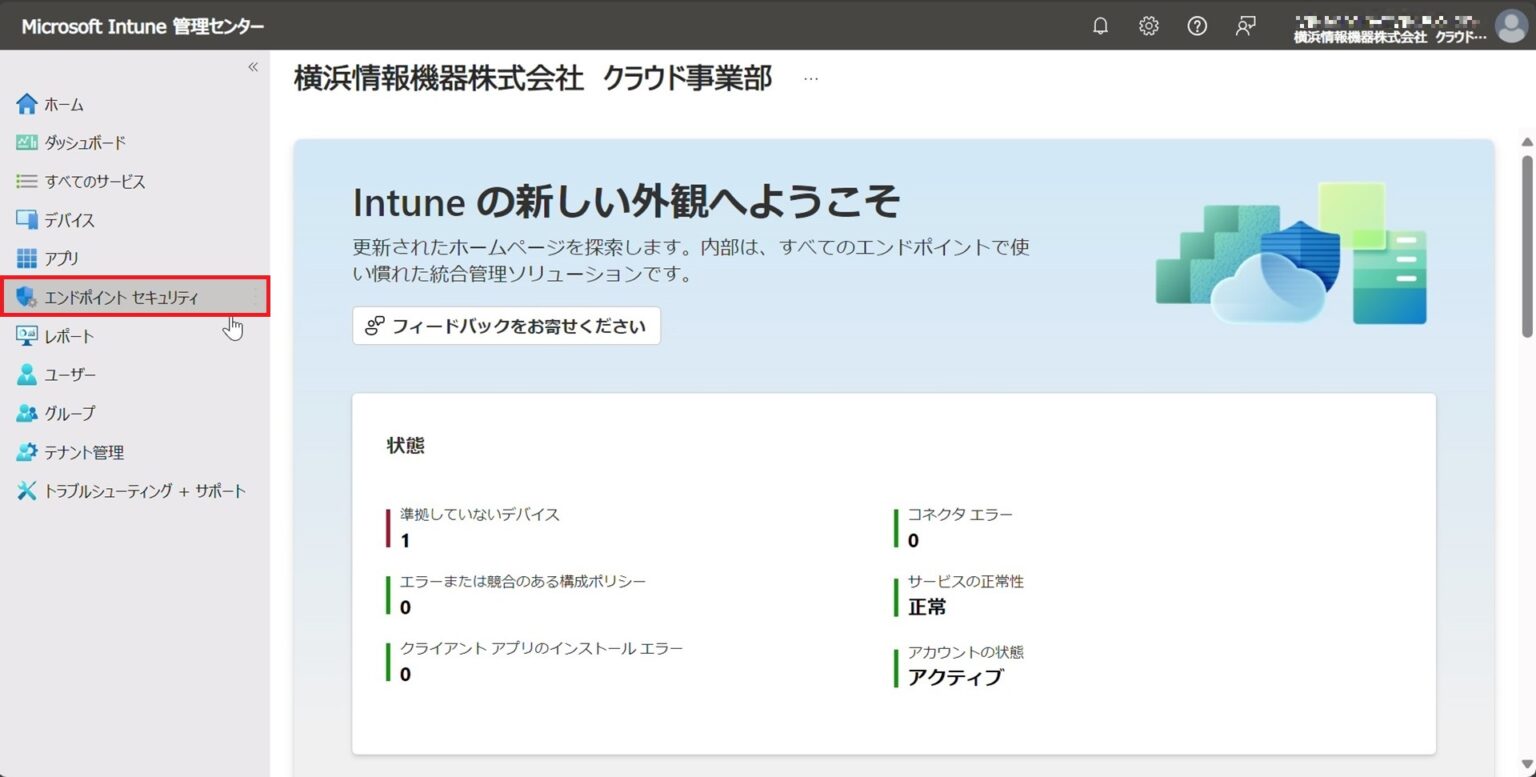Open the notifications bell
This screenshot has height=777, width=1536.
pyautogui.click(x=1100, y=26)
